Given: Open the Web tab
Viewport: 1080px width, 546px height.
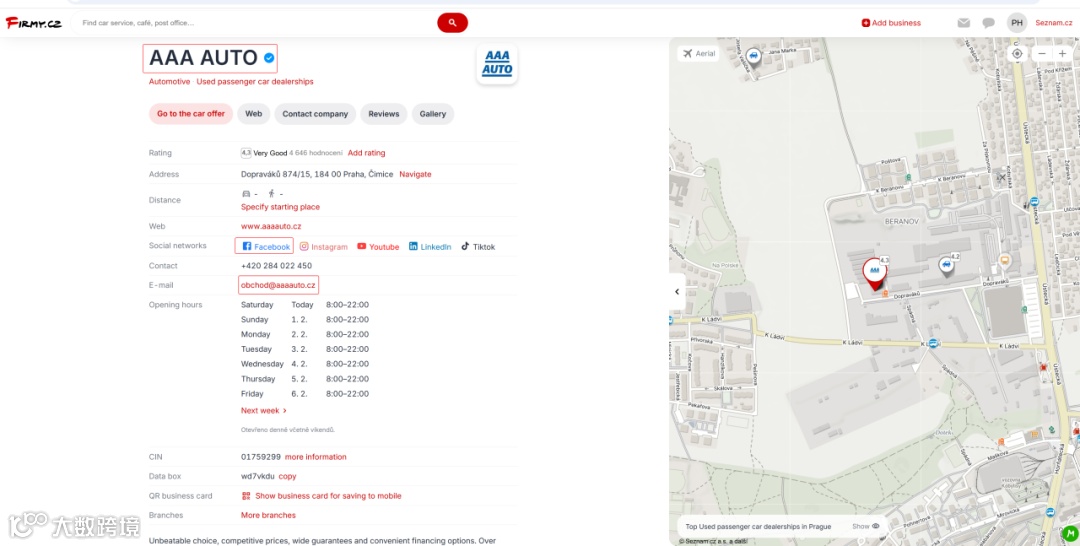Looking at the screenshot, I should 253,114.
